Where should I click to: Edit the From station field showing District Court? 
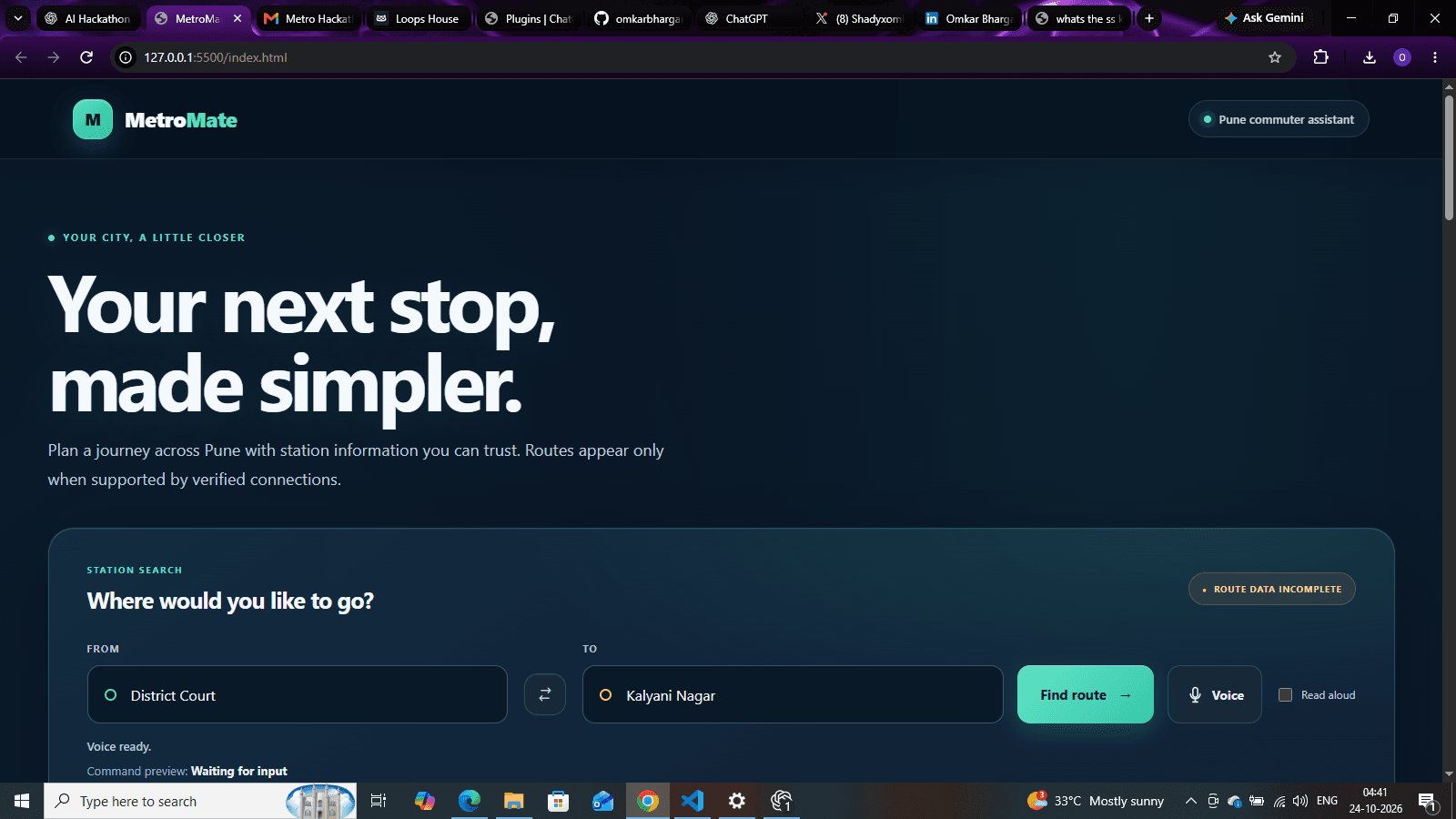[298, 694]
